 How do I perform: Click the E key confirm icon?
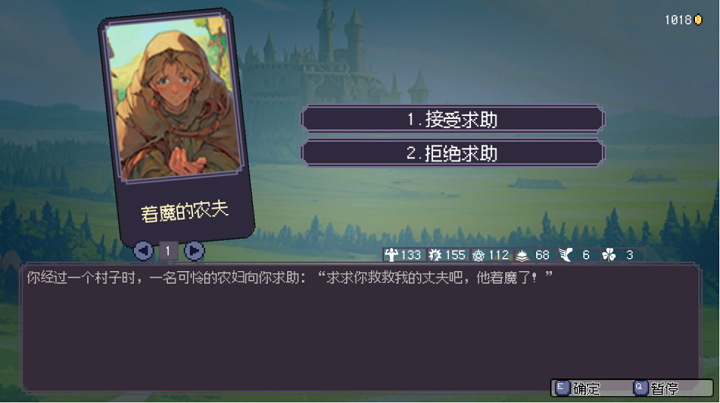(x=561, y=388)
